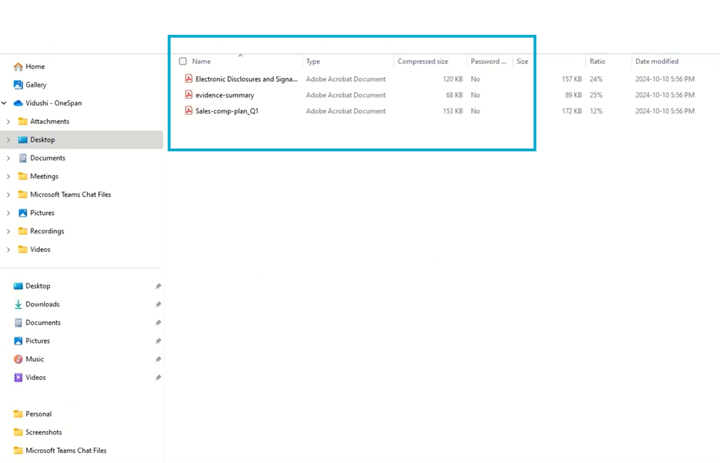Click the sort arrow above Name column

pos(240,55)
